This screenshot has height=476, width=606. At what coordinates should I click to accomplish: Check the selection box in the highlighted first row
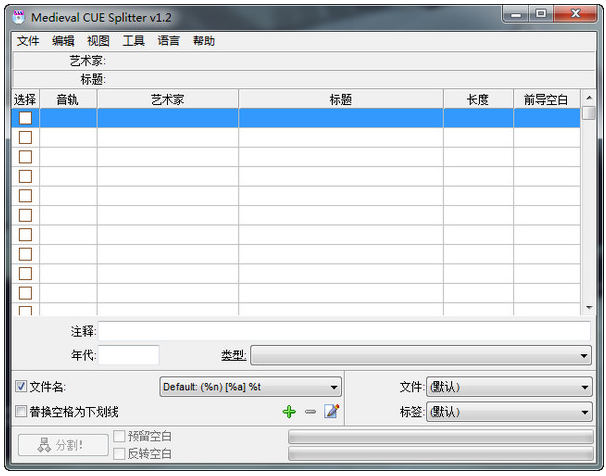click(x=26, y=118)
